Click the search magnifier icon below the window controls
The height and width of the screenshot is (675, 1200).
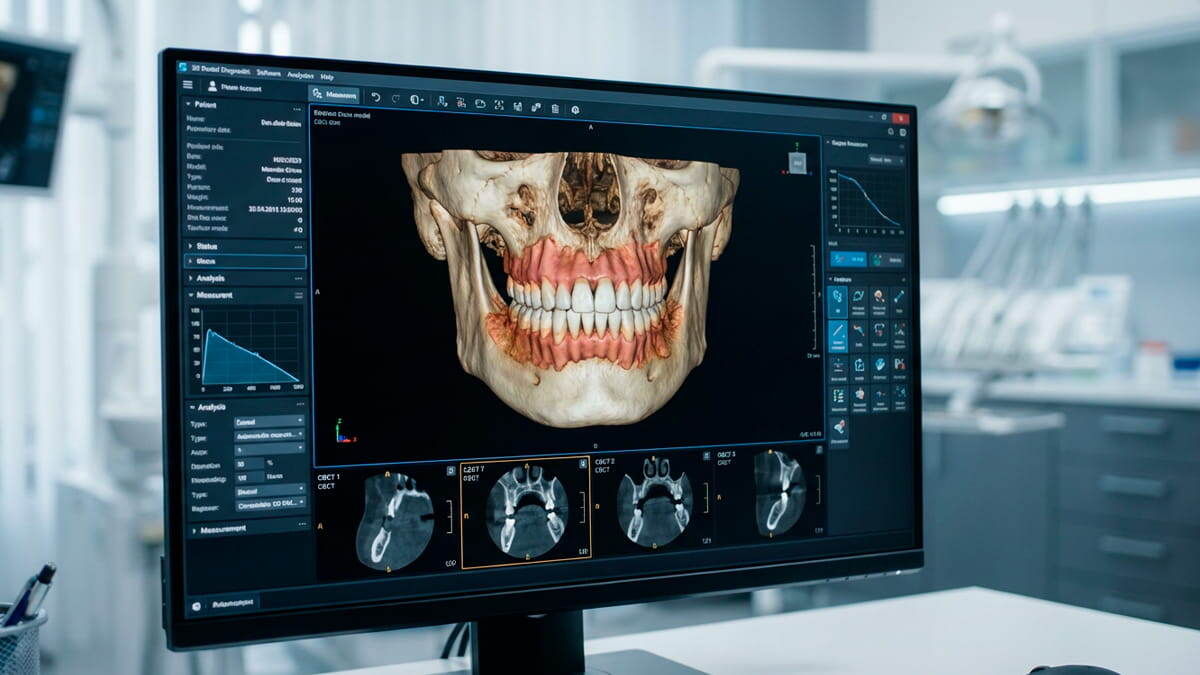[891, 131]
